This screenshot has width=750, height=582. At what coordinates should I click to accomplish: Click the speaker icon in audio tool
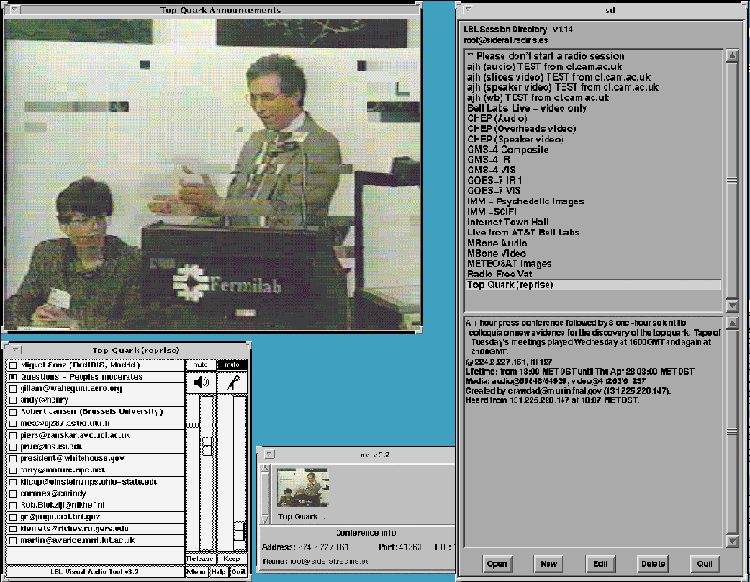pos(201,383)
